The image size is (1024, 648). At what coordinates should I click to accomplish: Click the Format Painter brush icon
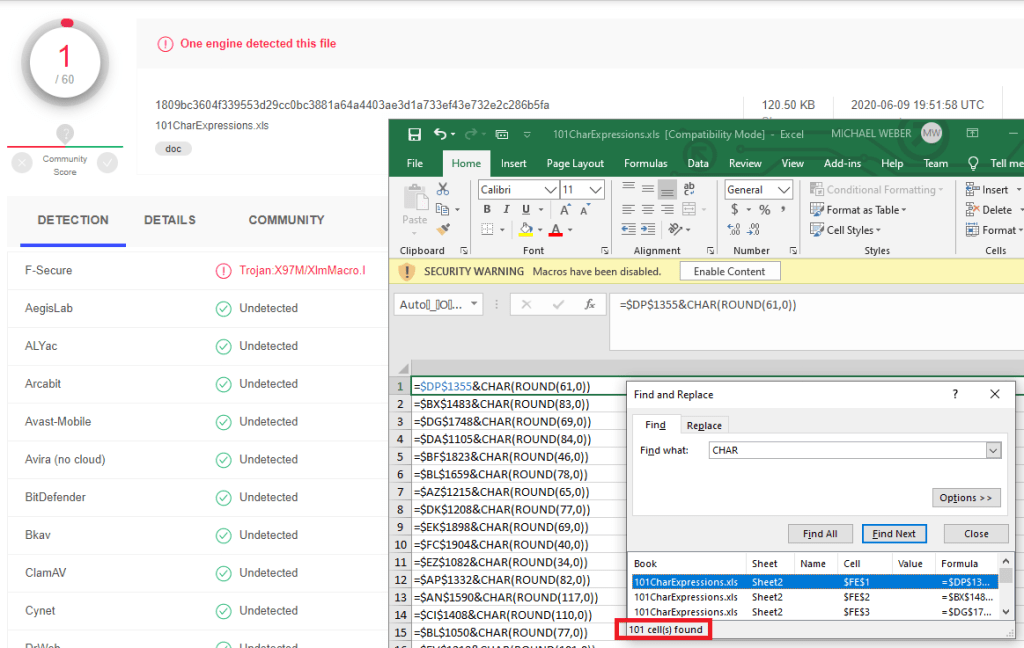click(443, 229)
